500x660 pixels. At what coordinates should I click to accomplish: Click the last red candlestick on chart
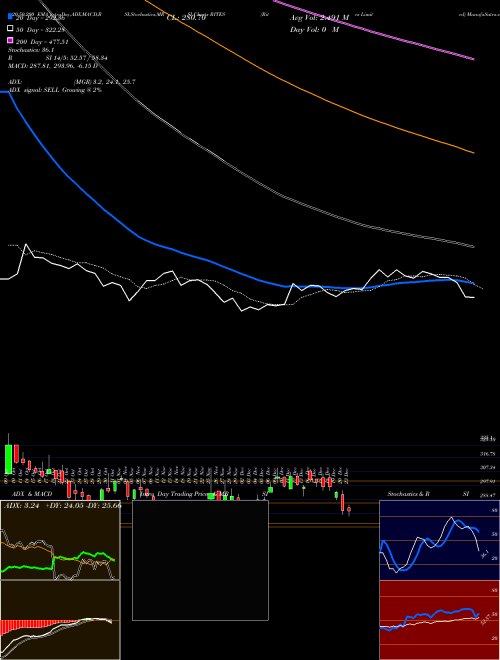[x=349, y=510]
